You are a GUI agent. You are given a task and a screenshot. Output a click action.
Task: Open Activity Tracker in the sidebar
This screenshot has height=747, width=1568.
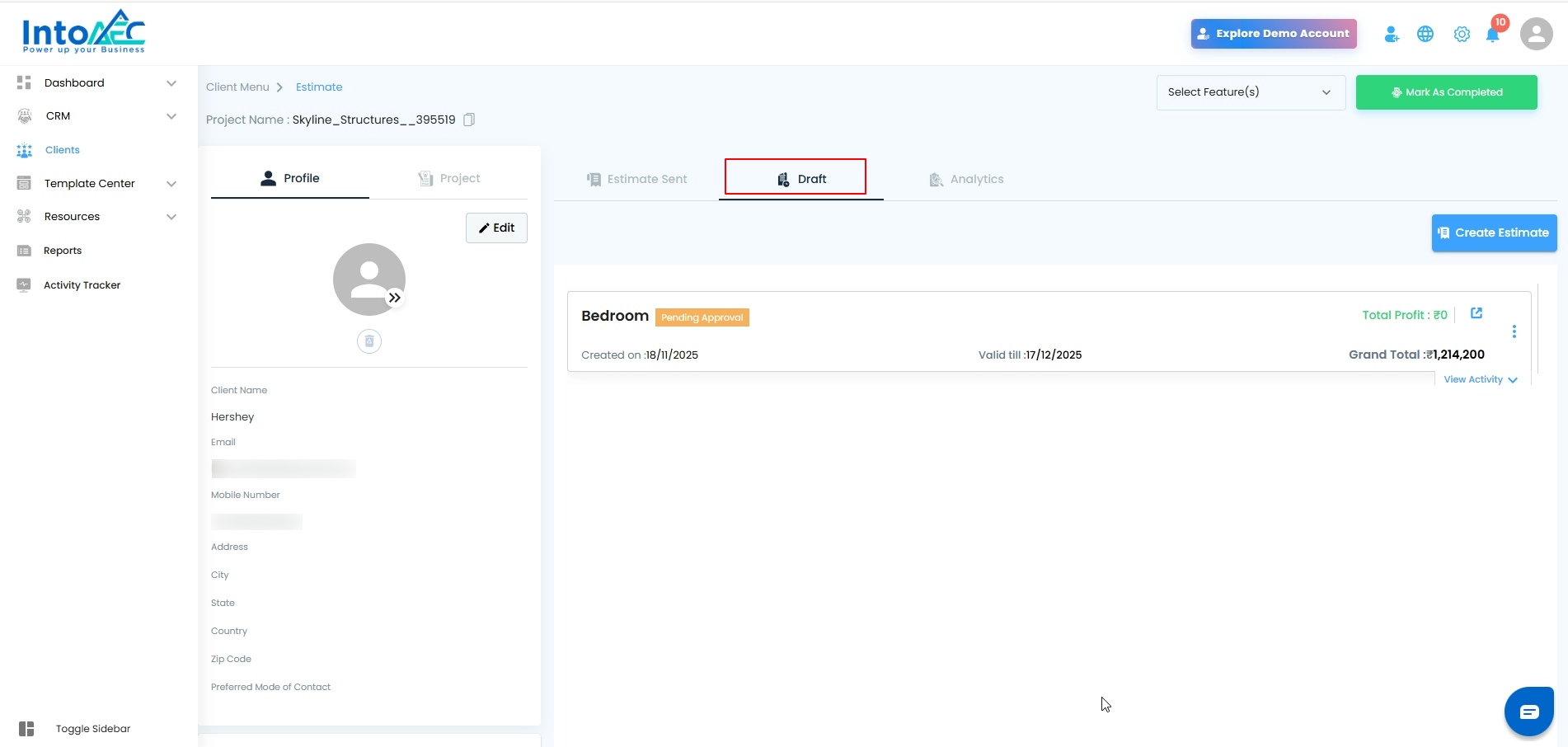(x=82, y=285)
